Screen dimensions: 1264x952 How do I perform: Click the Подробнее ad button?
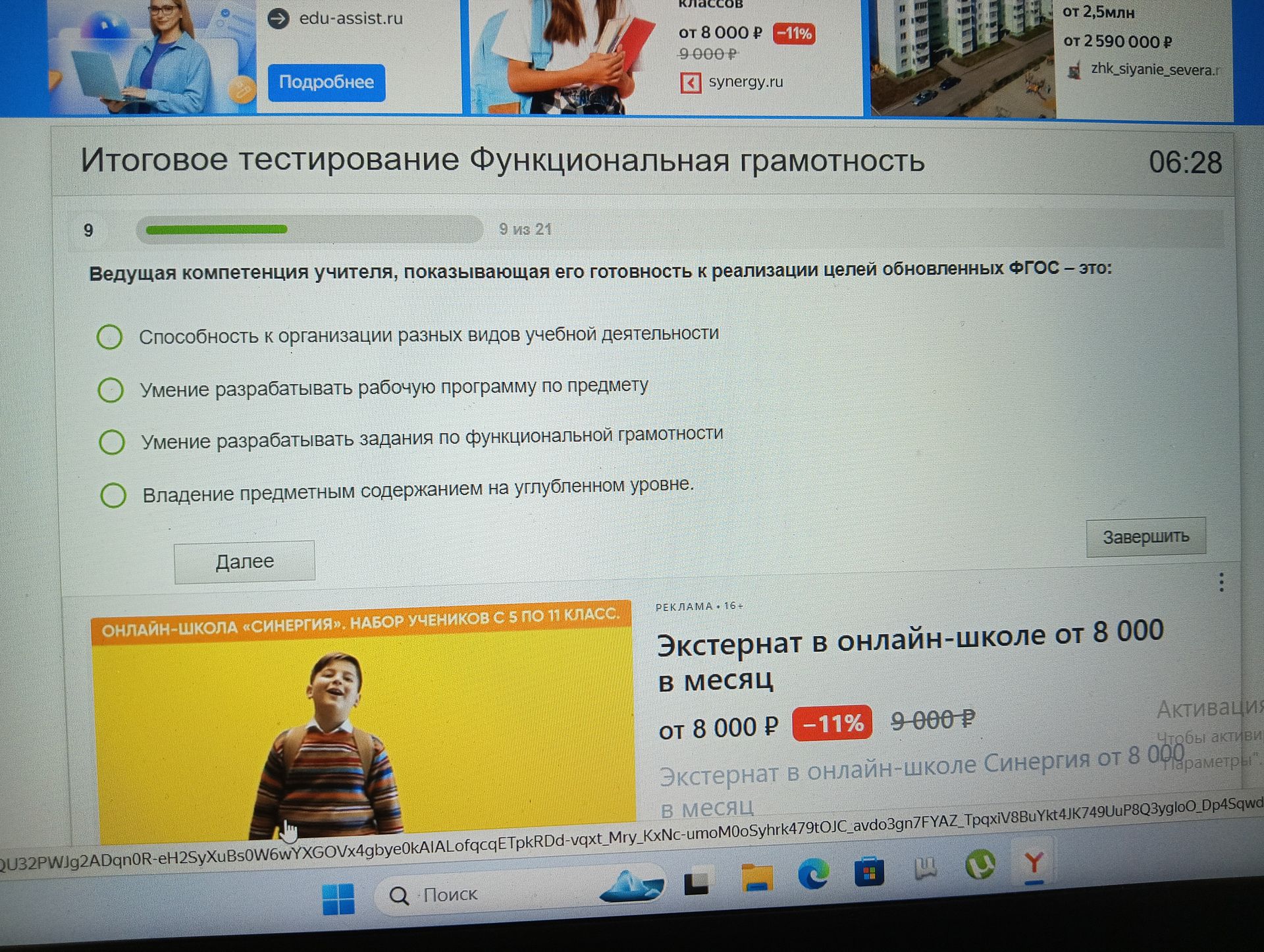[327, 82]
